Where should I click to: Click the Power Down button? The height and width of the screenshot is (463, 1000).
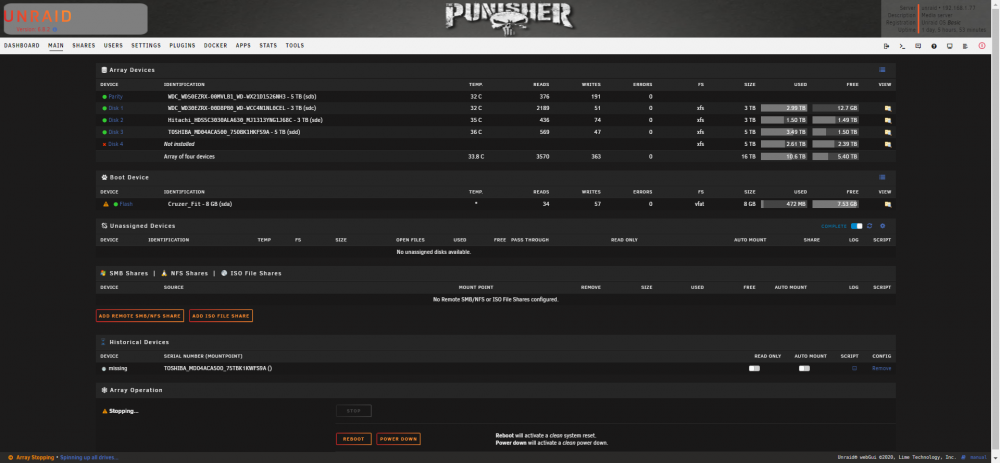pyautogui.click(x=399, y=439)
